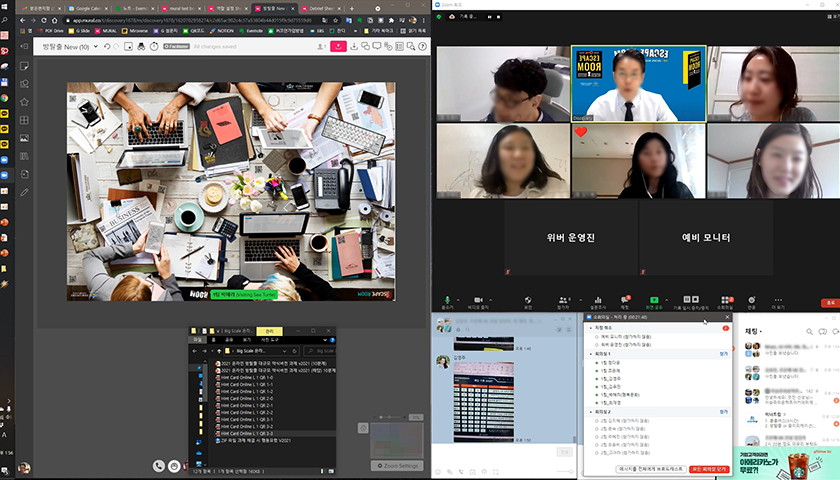Click the pink Mural share button
The image size is (840, 480).
pyautogui.click(x=338, y=47)
